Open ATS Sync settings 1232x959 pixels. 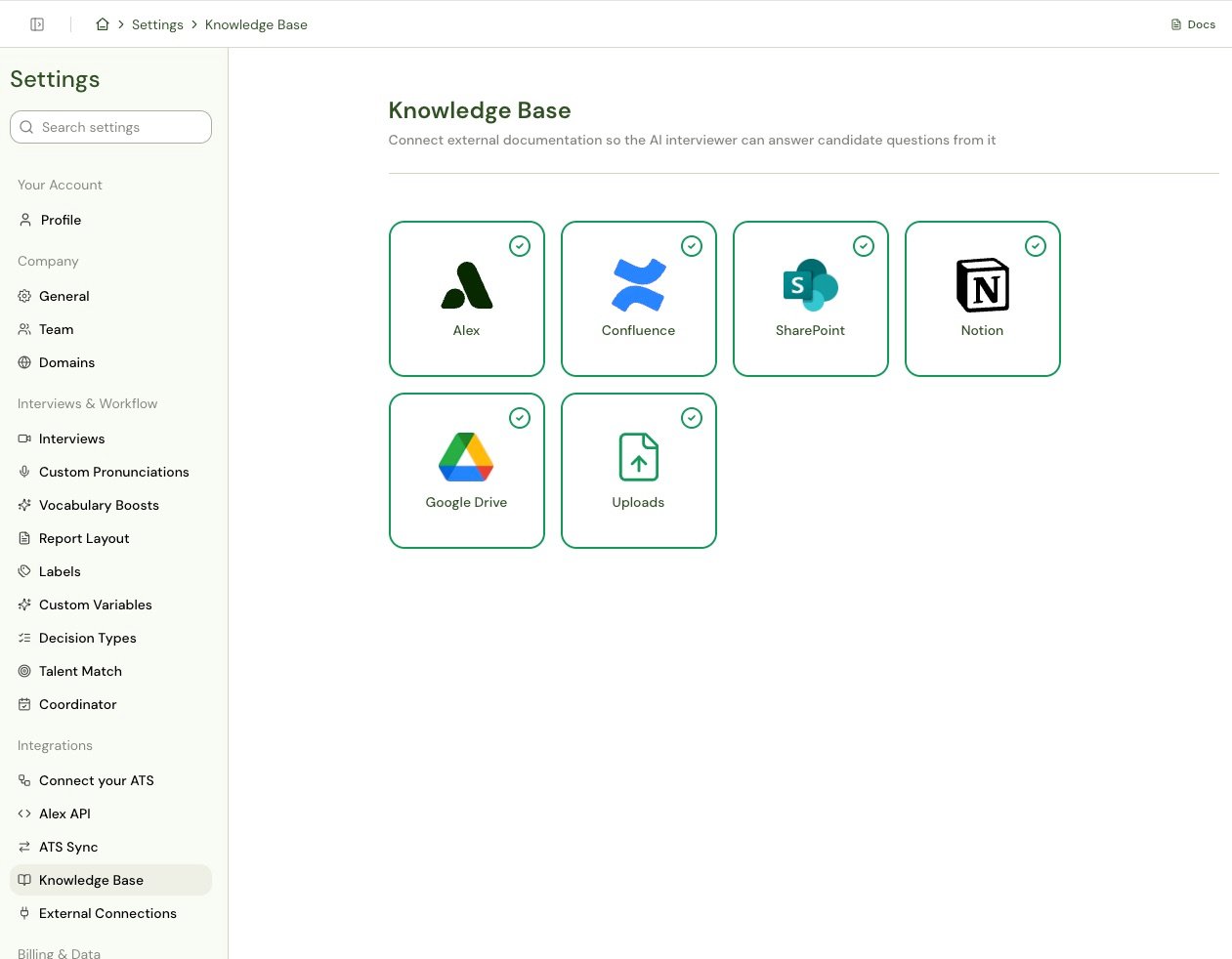[x=110, y=847]
